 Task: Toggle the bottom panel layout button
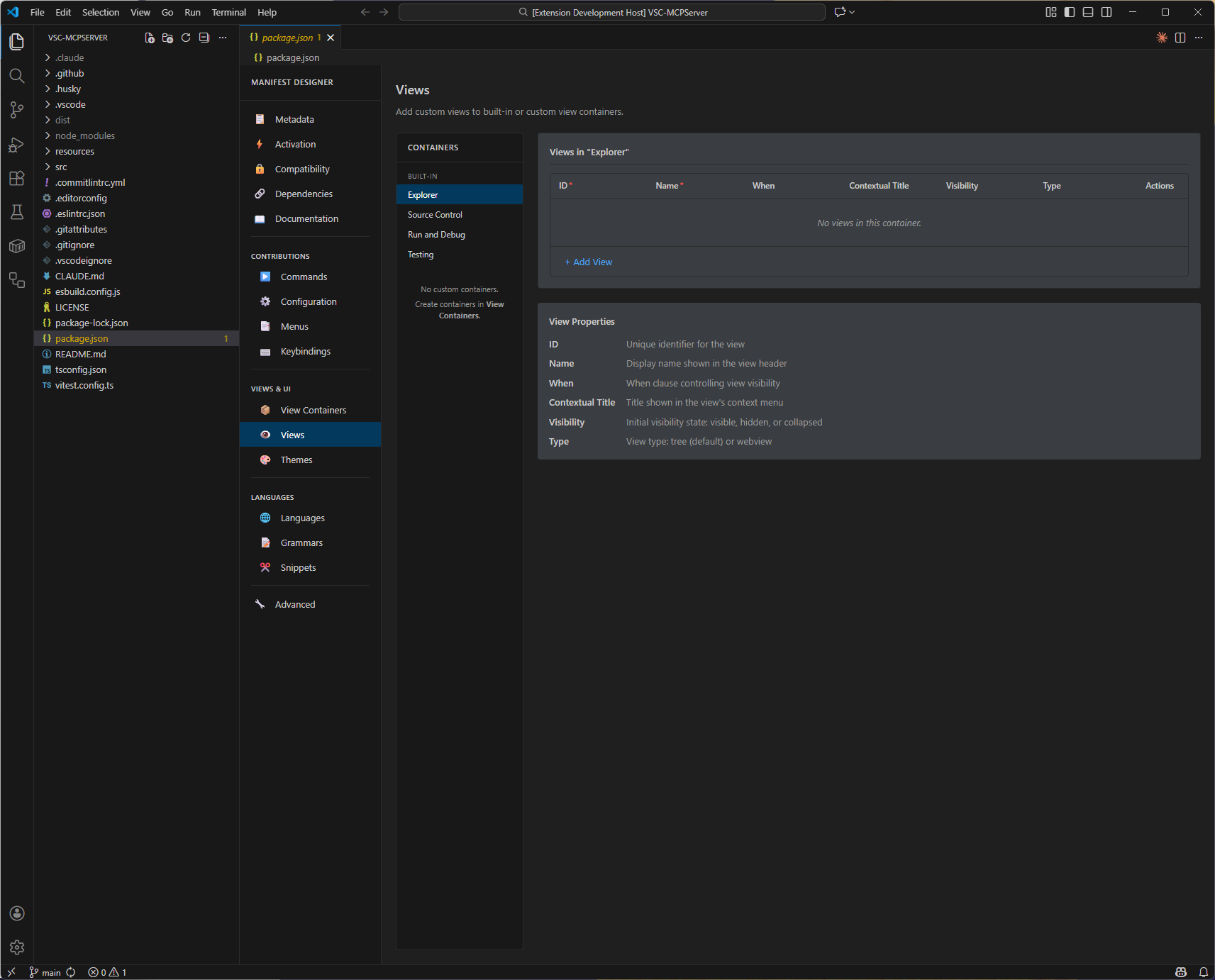point(1088,12)
